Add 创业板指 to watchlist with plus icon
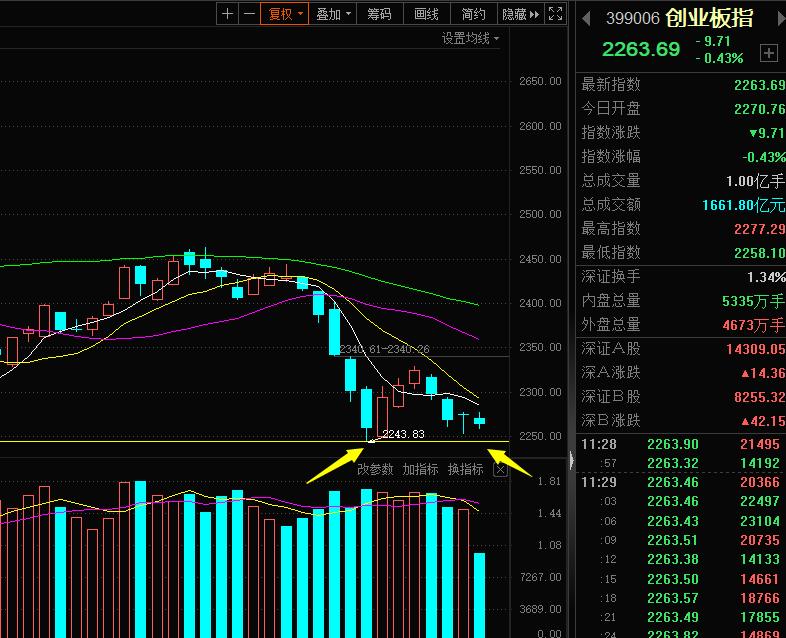Screen dimensions: 786x638 [x=768, y=53]
